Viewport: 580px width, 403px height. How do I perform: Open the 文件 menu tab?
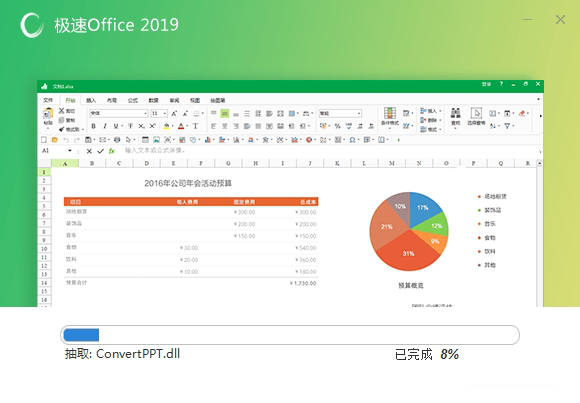(x=48, y=100)
